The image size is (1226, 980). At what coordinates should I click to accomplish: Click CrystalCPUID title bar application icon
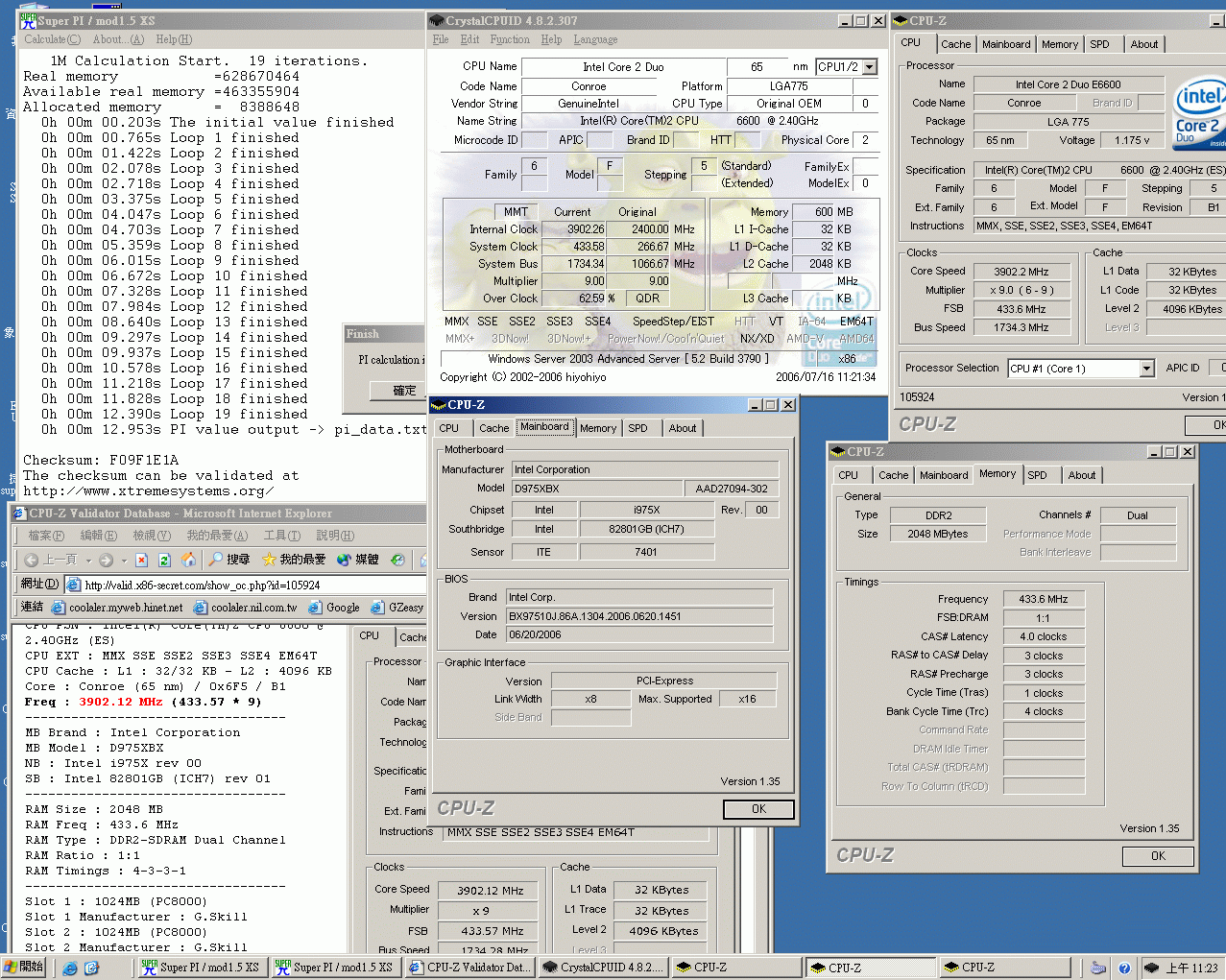click(437, 20)
